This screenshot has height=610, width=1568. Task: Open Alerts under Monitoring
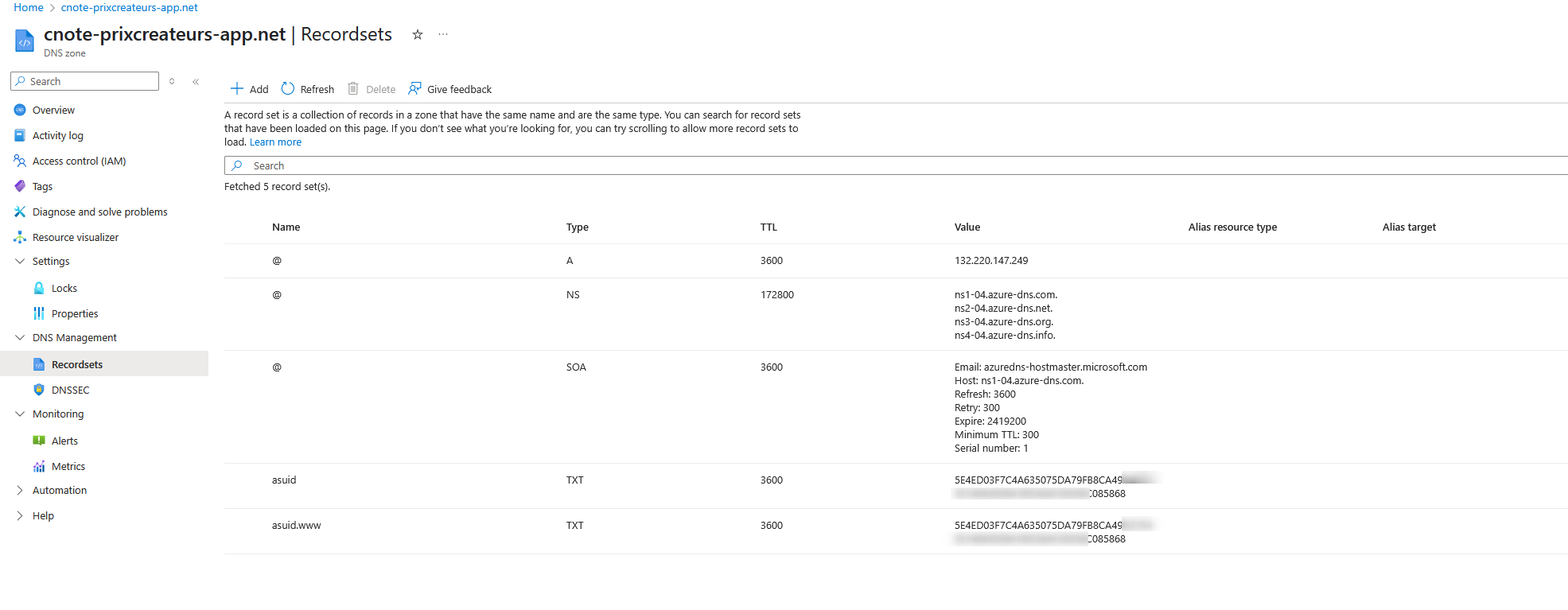pos(64,441)
